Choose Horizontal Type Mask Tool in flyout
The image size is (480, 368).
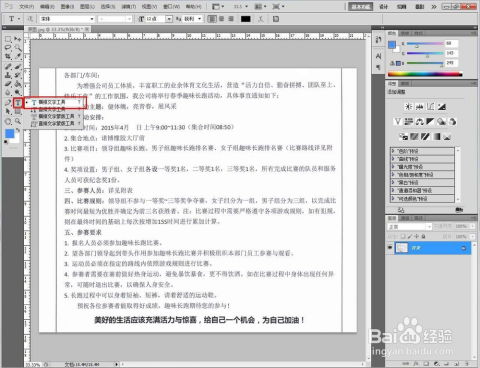(x=55, y=116)
